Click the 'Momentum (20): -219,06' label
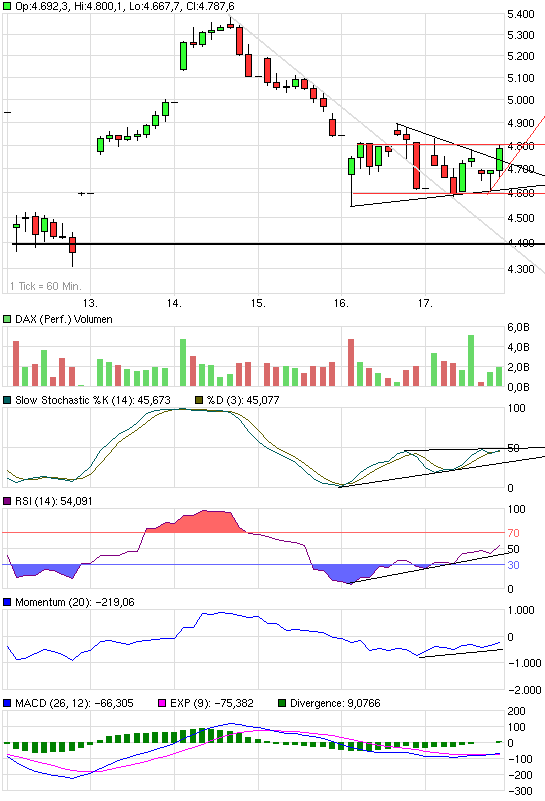This screenshot has width=545, height=801. (x=75, y=602)
